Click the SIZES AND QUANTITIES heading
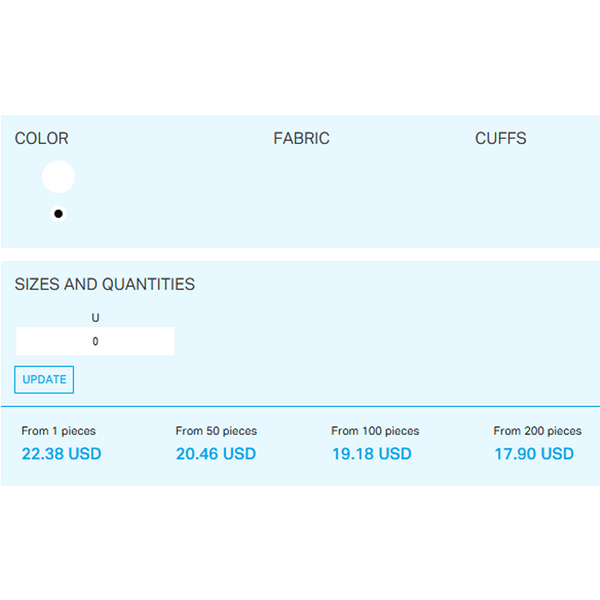Screen dimensions: 600x600 105,284
